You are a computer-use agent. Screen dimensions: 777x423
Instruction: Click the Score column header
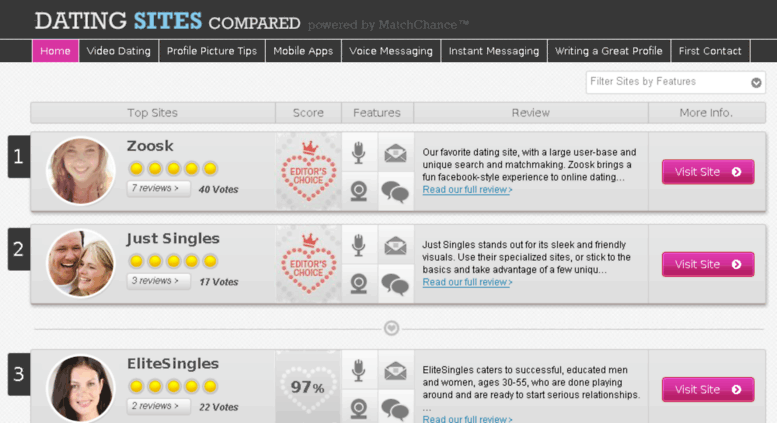pyautogui.click(x=308, y=113)
